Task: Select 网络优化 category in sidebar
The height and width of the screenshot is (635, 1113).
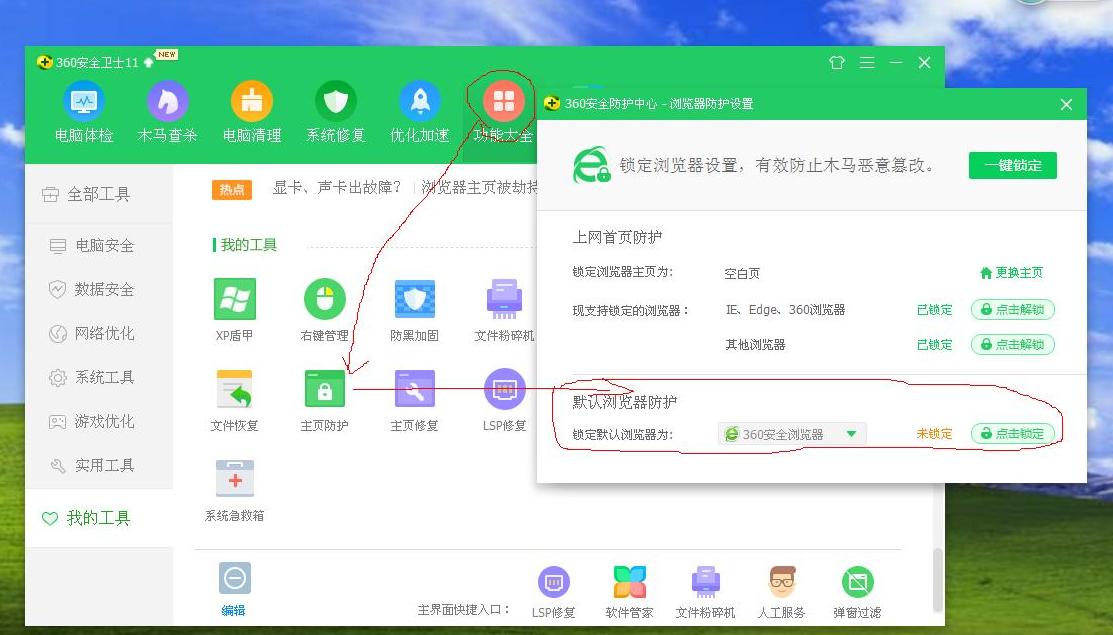Action: (x=99, y=333)
